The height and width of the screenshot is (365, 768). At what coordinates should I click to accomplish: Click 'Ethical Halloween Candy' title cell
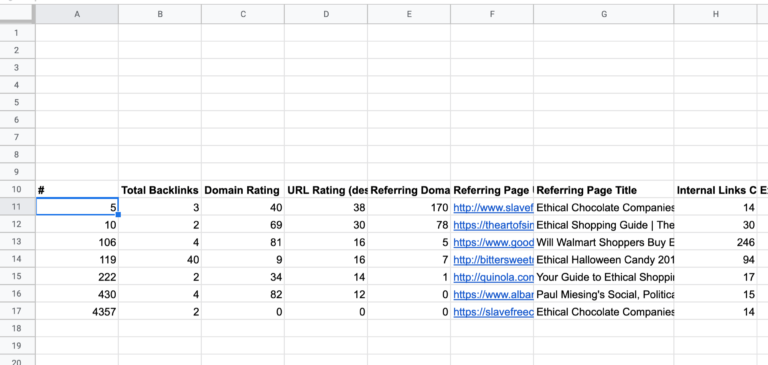click(x=604, y=260)
